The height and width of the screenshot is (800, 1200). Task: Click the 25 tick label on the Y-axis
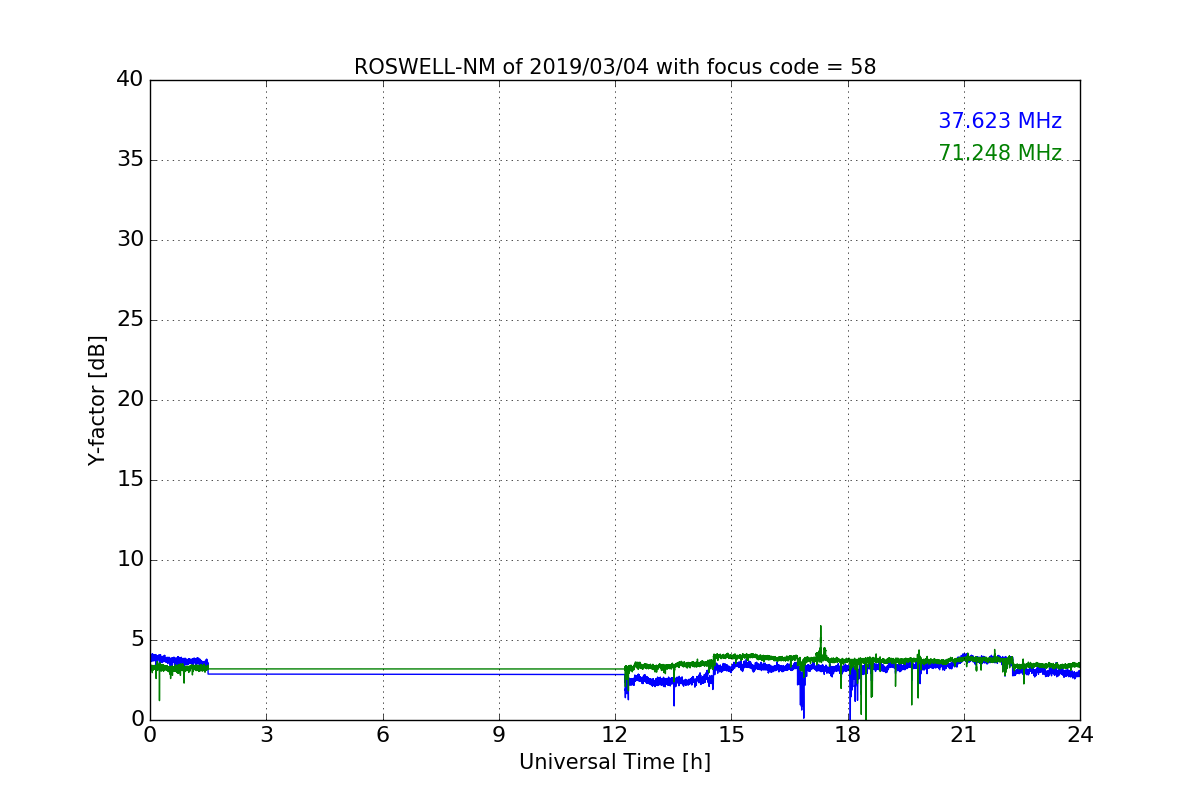click(x=129, y=320)
